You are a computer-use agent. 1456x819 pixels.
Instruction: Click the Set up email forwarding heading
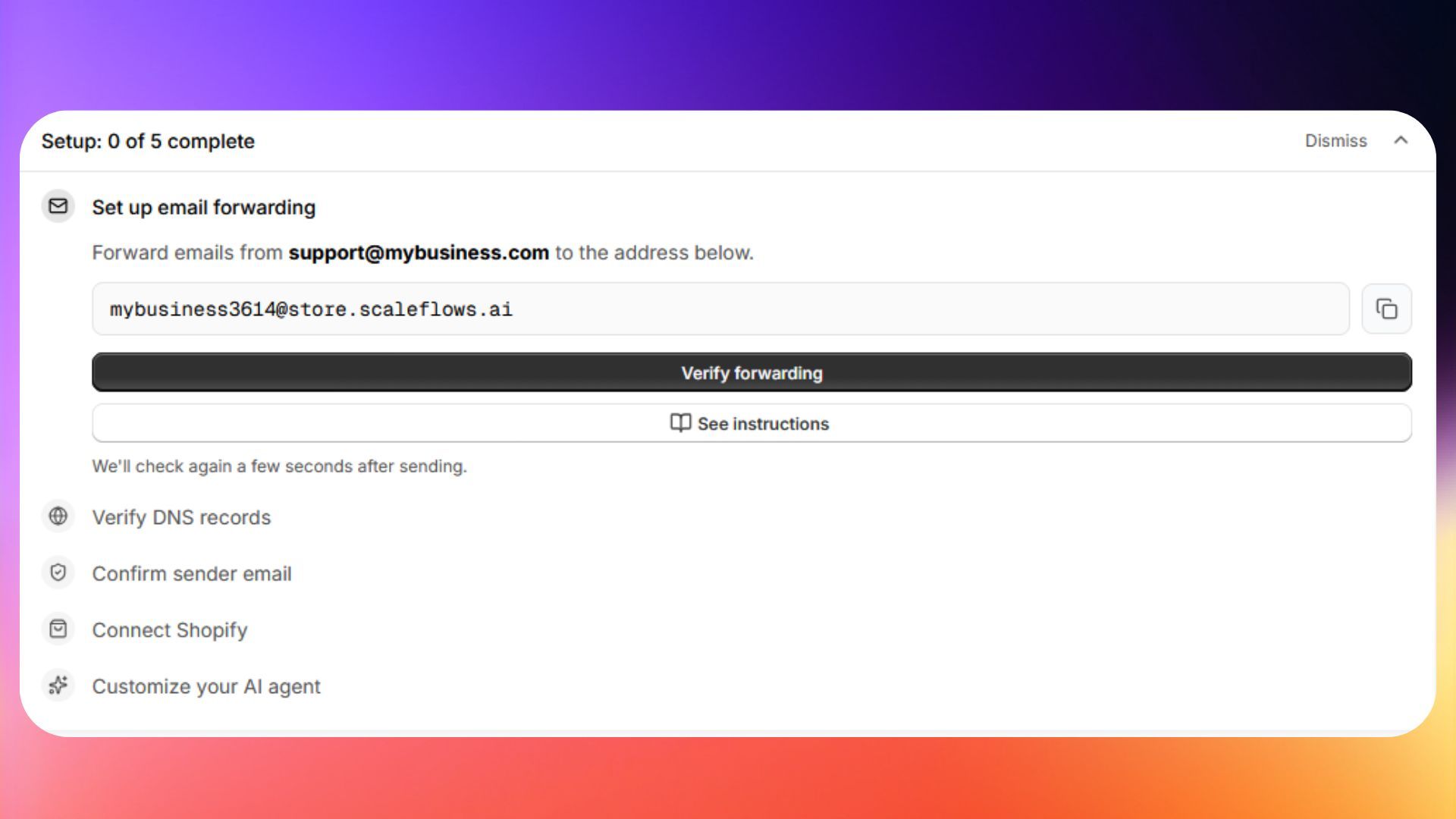[x=204, y=208]
